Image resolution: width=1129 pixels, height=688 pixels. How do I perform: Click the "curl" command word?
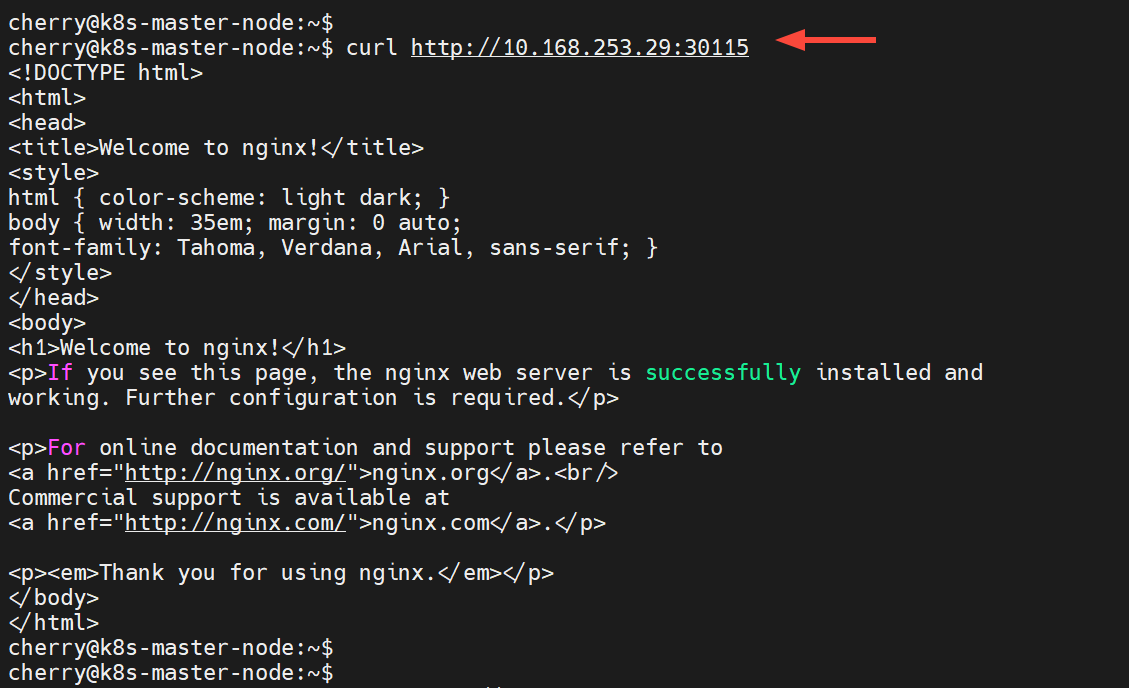coord(372,47)
